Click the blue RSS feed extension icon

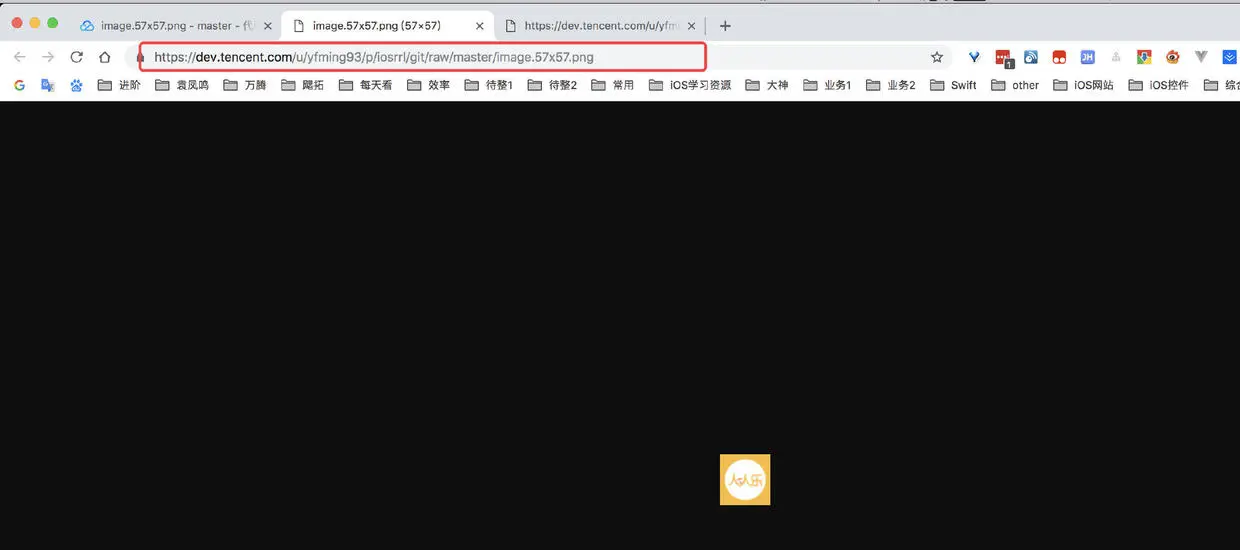pyautogui.click(x=1031, y=57)
